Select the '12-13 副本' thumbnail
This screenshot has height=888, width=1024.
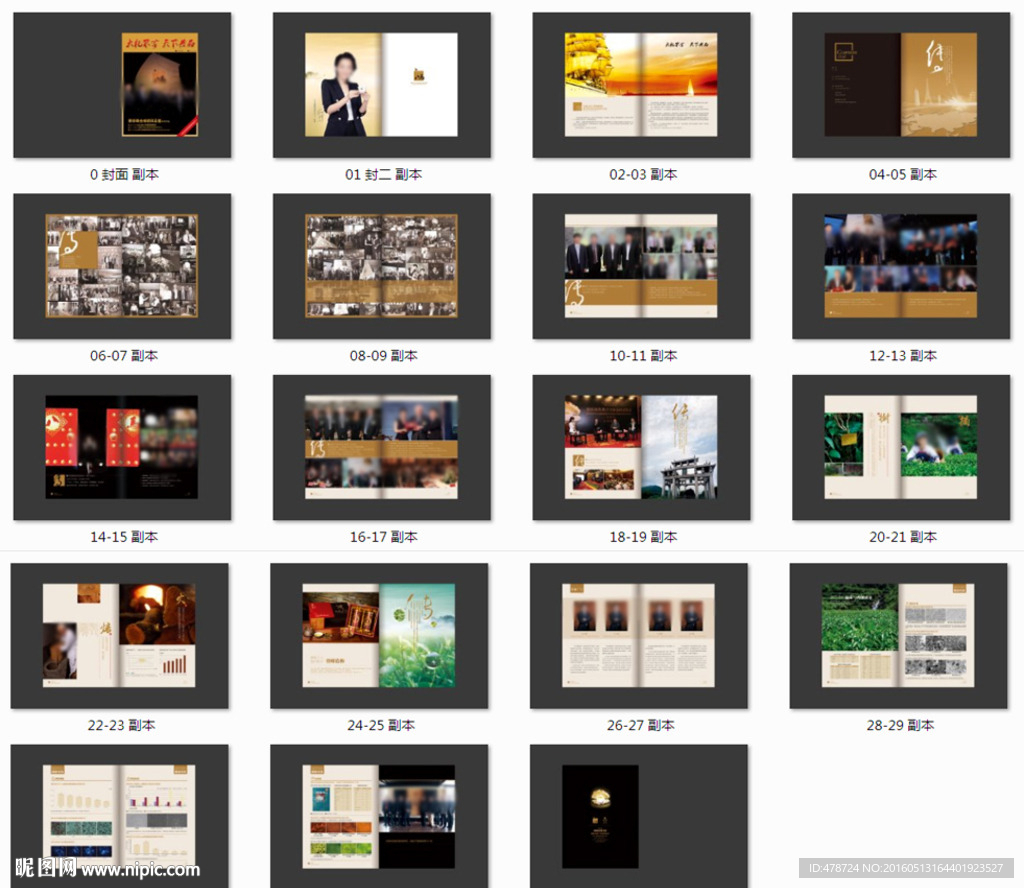(x=901, y=266)
